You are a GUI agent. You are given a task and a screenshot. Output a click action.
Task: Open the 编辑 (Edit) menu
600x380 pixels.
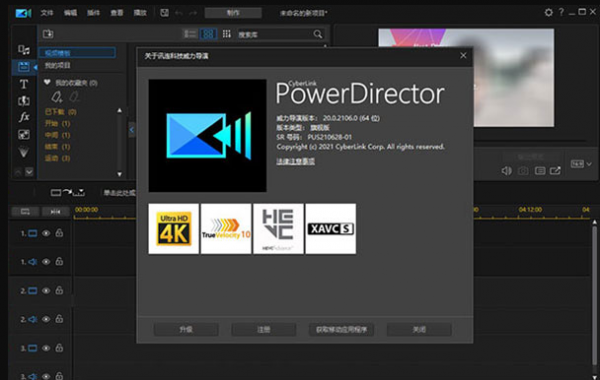click(x=70, y=13)
